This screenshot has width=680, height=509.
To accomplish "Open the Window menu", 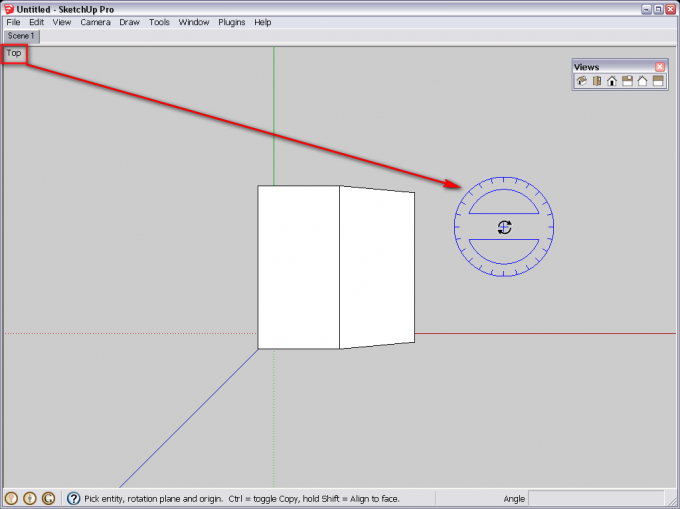I will pos(194,22).
